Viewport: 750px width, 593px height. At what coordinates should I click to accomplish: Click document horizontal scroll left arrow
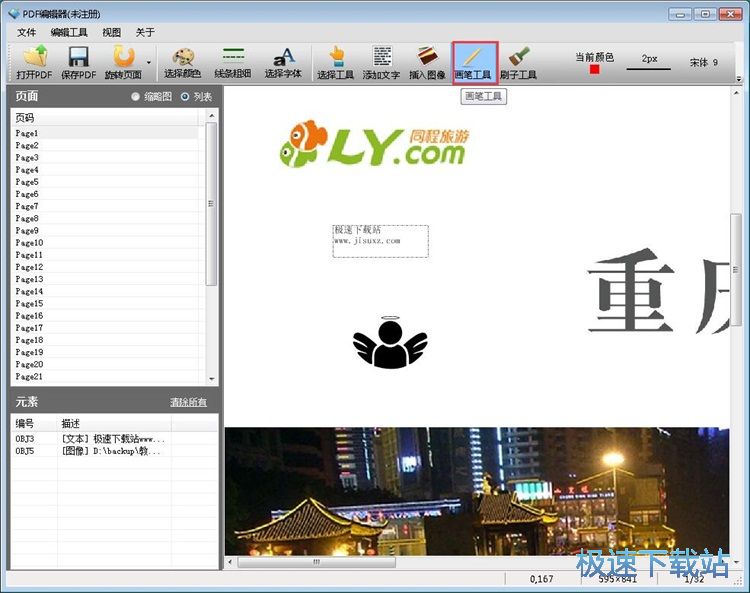pyautogui.click(x=230, y=562)
